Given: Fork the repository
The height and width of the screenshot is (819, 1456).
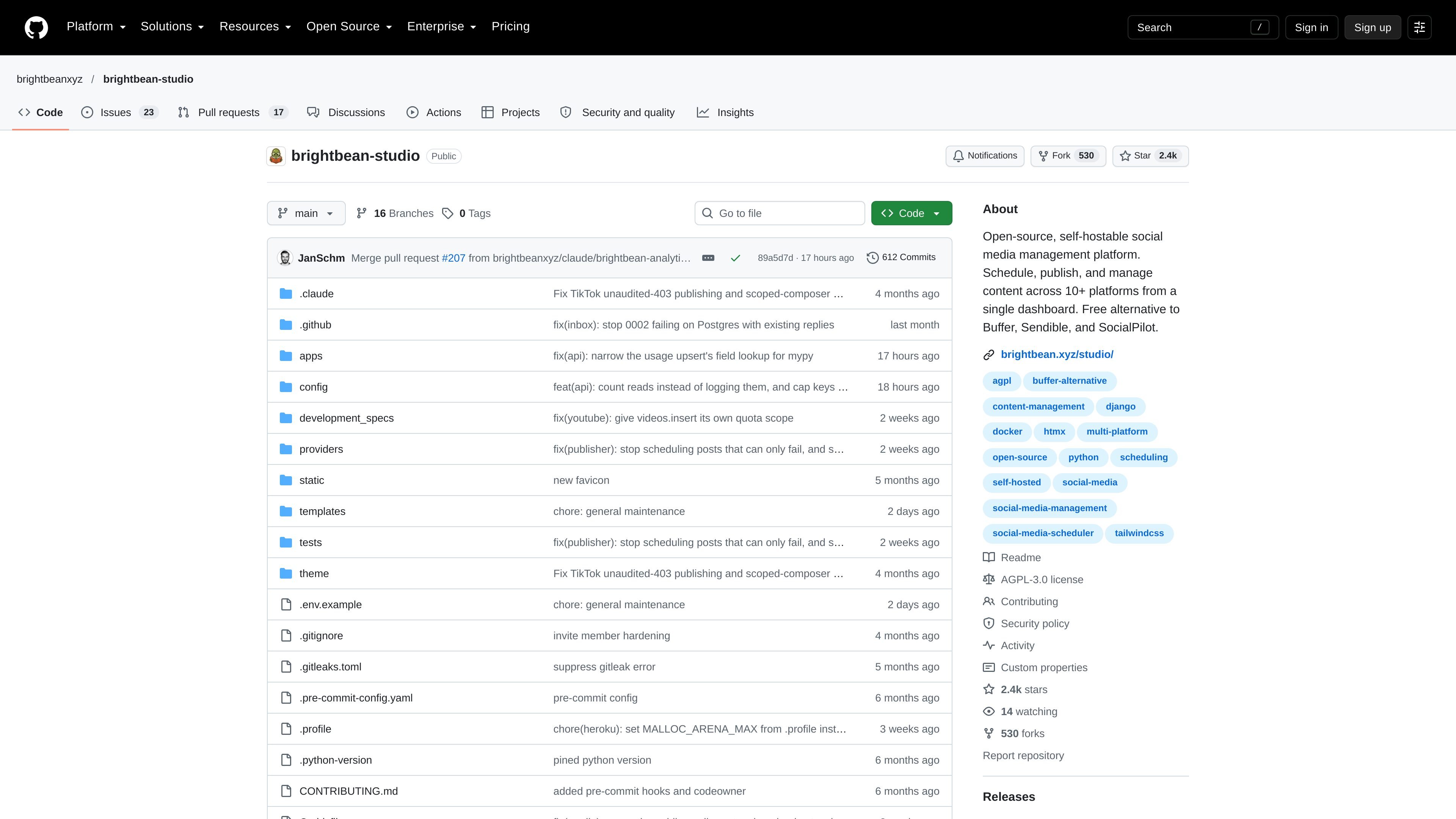Looking at the screenshot, I should 1068,156.
